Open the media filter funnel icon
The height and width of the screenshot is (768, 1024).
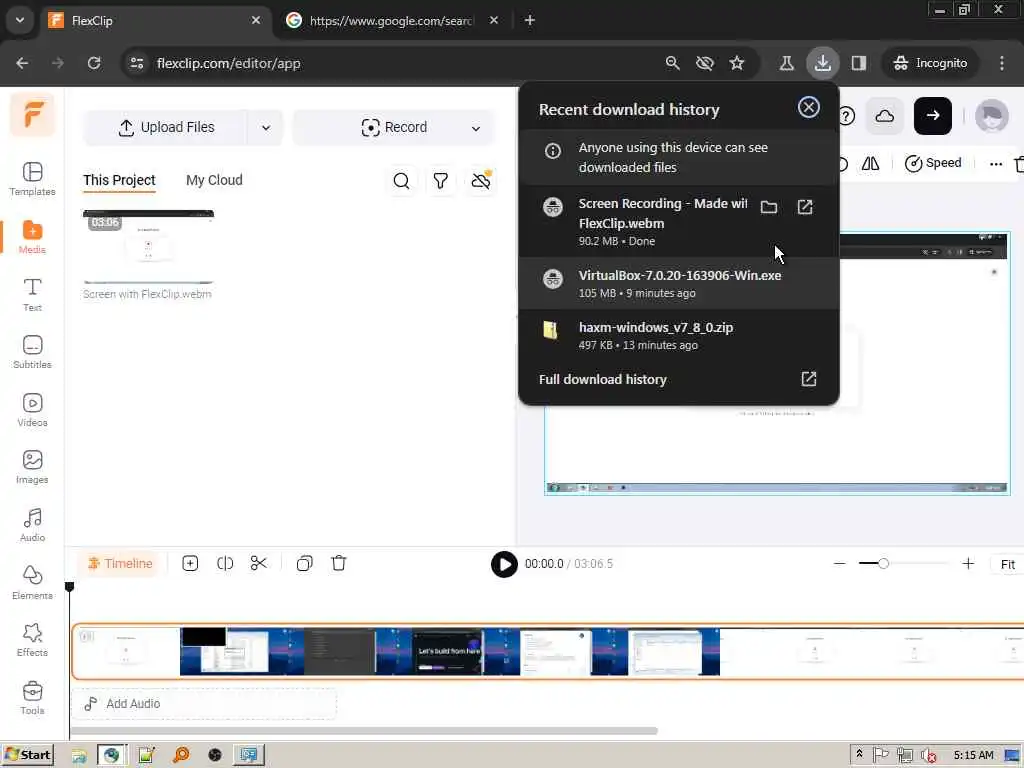[441, 181]
